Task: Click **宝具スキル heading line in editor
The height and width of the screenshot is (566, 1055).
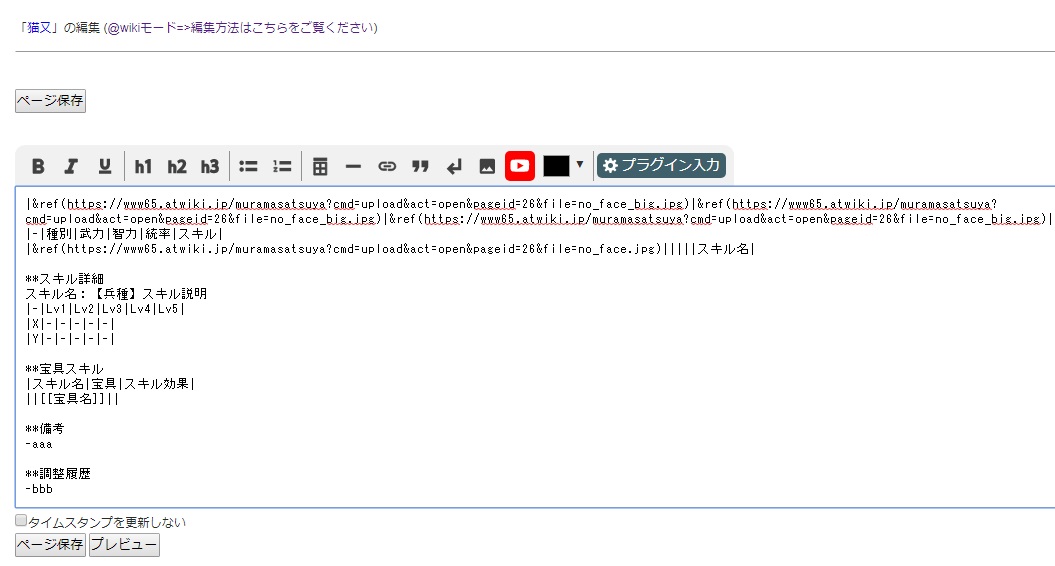Action: pyautogui.click(x=65, y=369)
